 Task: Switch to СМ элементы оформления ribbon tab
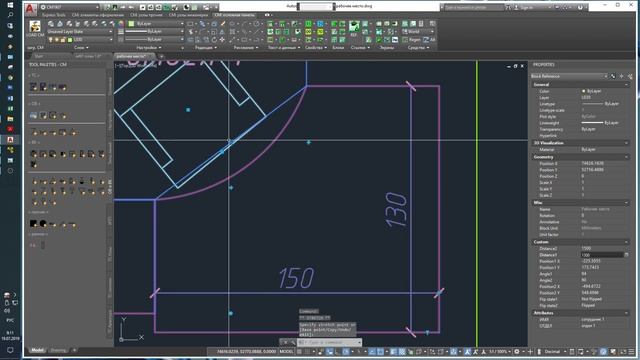(98, 15)
